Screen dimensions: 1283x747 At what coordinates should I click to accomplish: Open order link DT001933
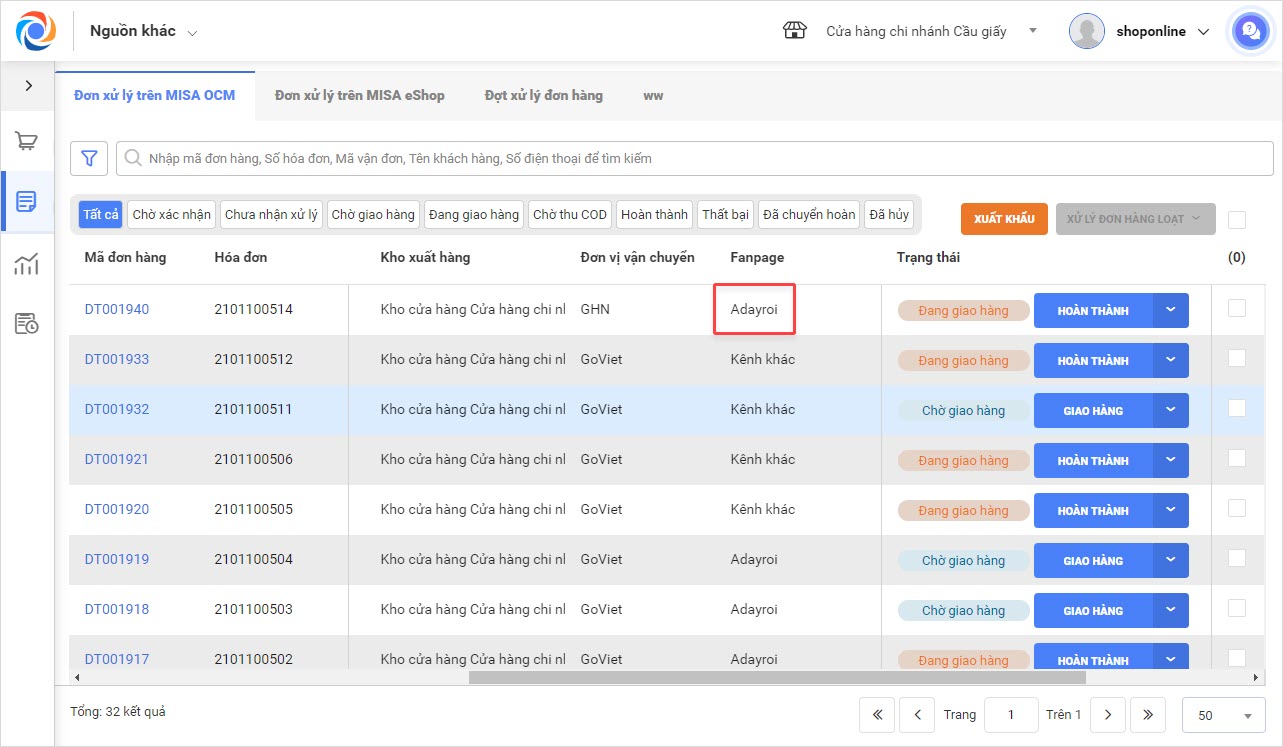coord(117,359)
